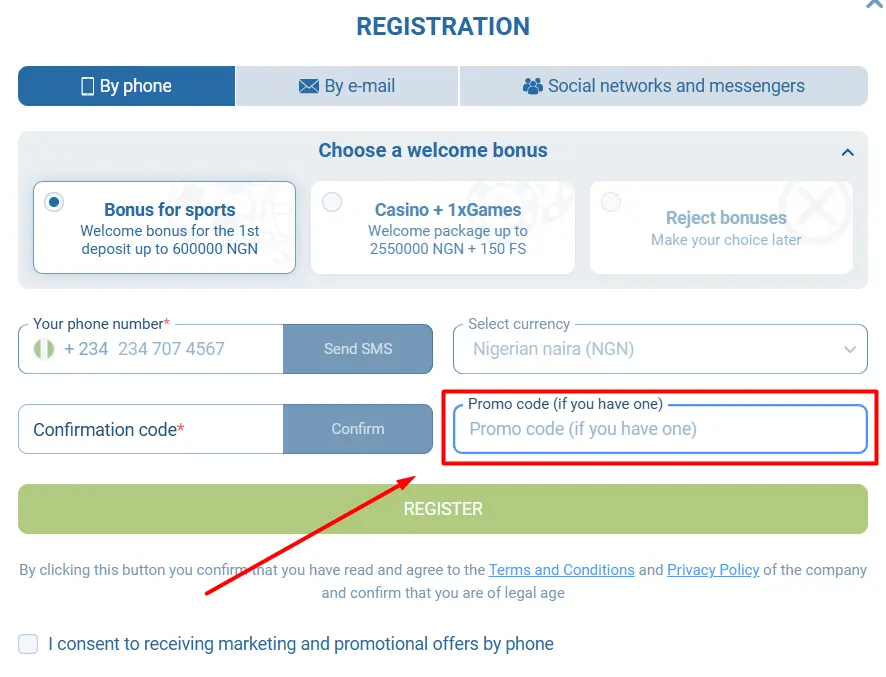Open the Select currency dropdown
886x677 pixels.
coord(660,349)
